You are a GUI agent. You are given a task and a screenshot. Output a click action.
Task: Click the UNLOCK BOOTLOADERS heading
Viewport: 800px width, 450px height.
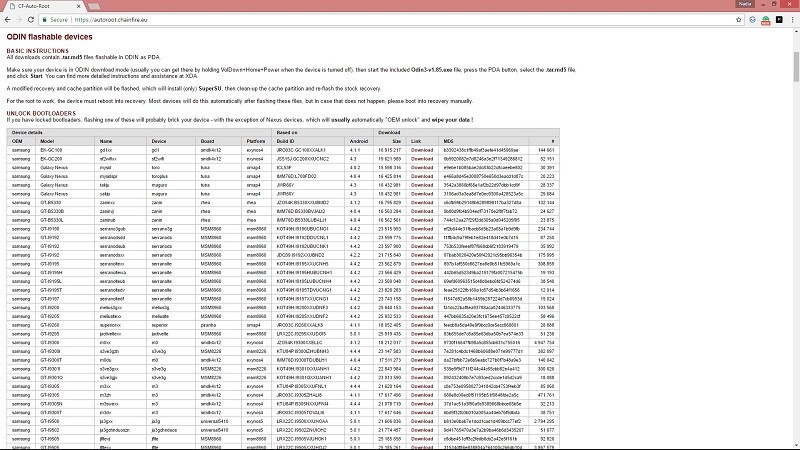pyautogui.click(x=41, y=113)
